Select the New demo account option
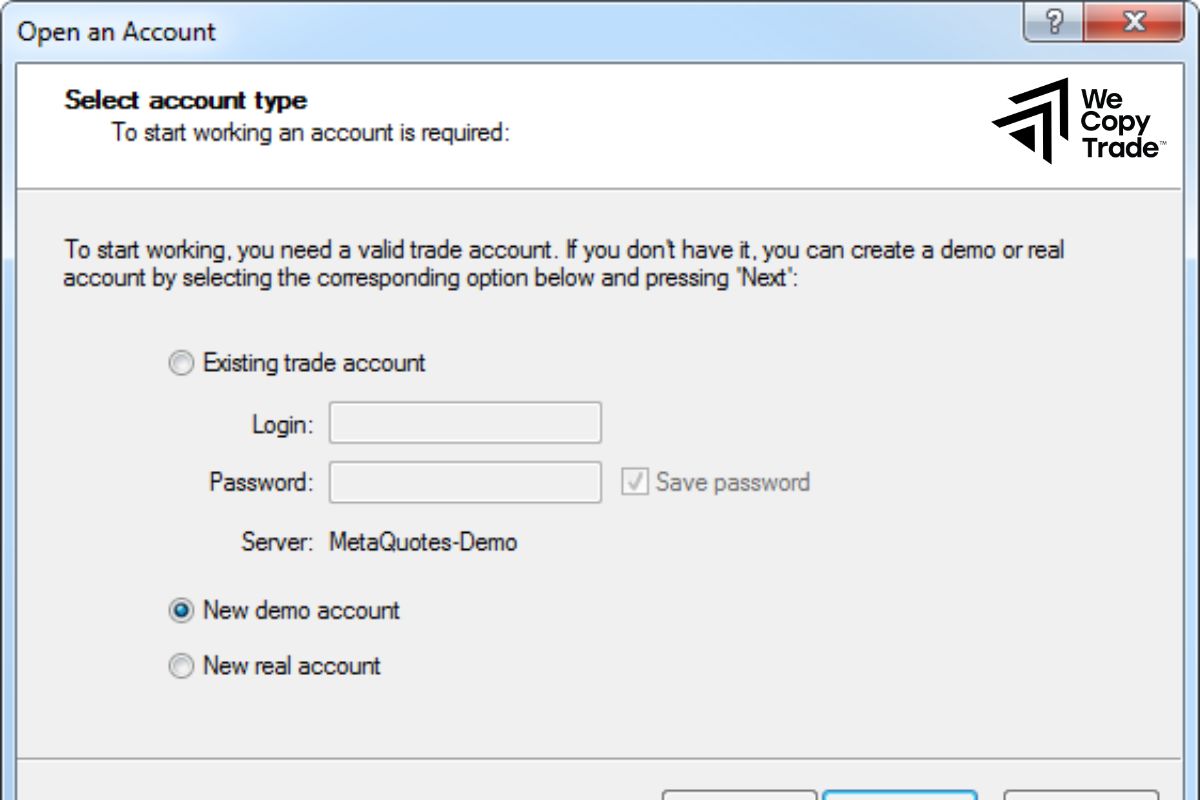Screen dimensions: 1200x800 [181, 610]
